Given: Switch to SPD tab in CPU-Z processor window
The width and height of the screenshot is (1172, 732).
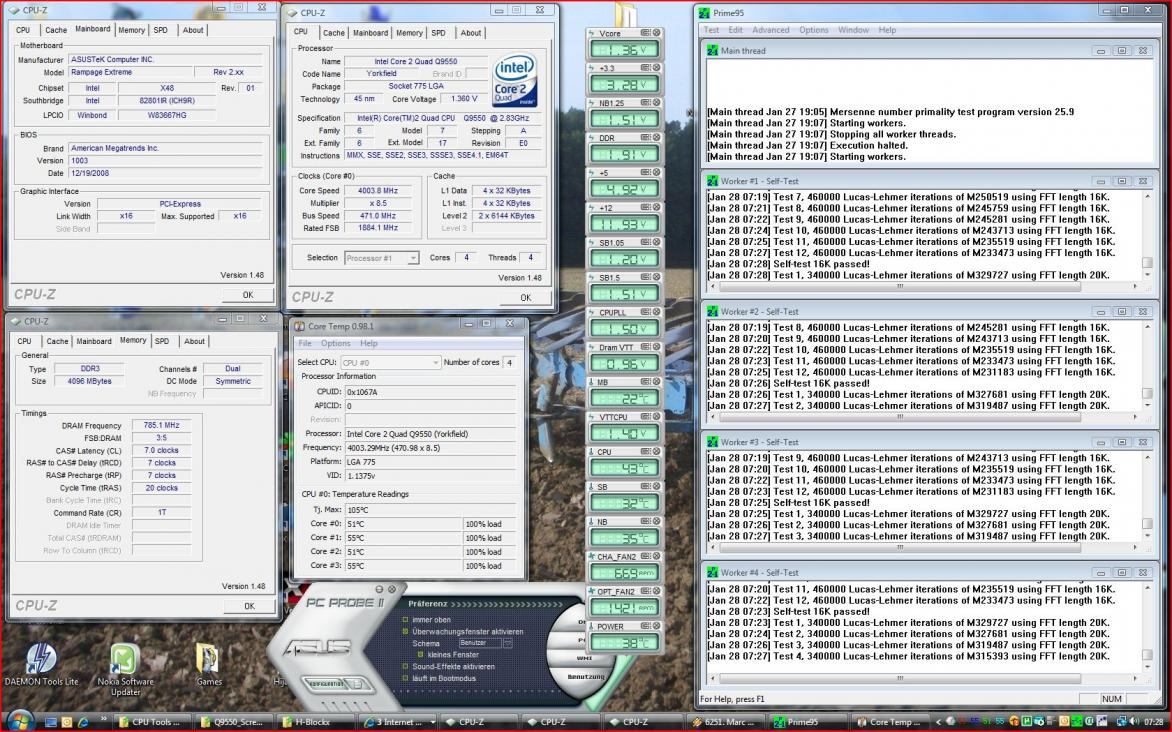Looking at the screenshot, I should [439, 33].
